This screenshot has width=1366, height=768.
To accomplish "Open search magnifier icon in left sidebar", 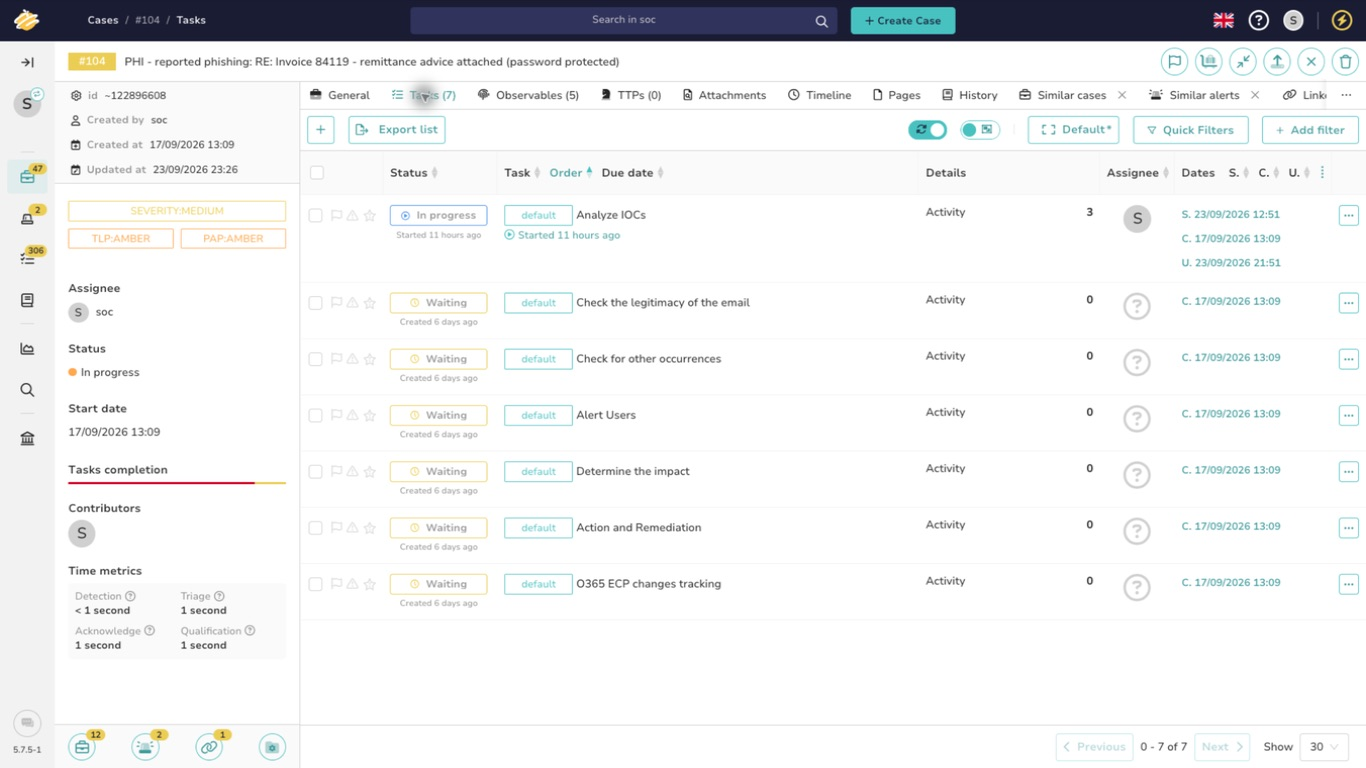I will pos(27,390).
